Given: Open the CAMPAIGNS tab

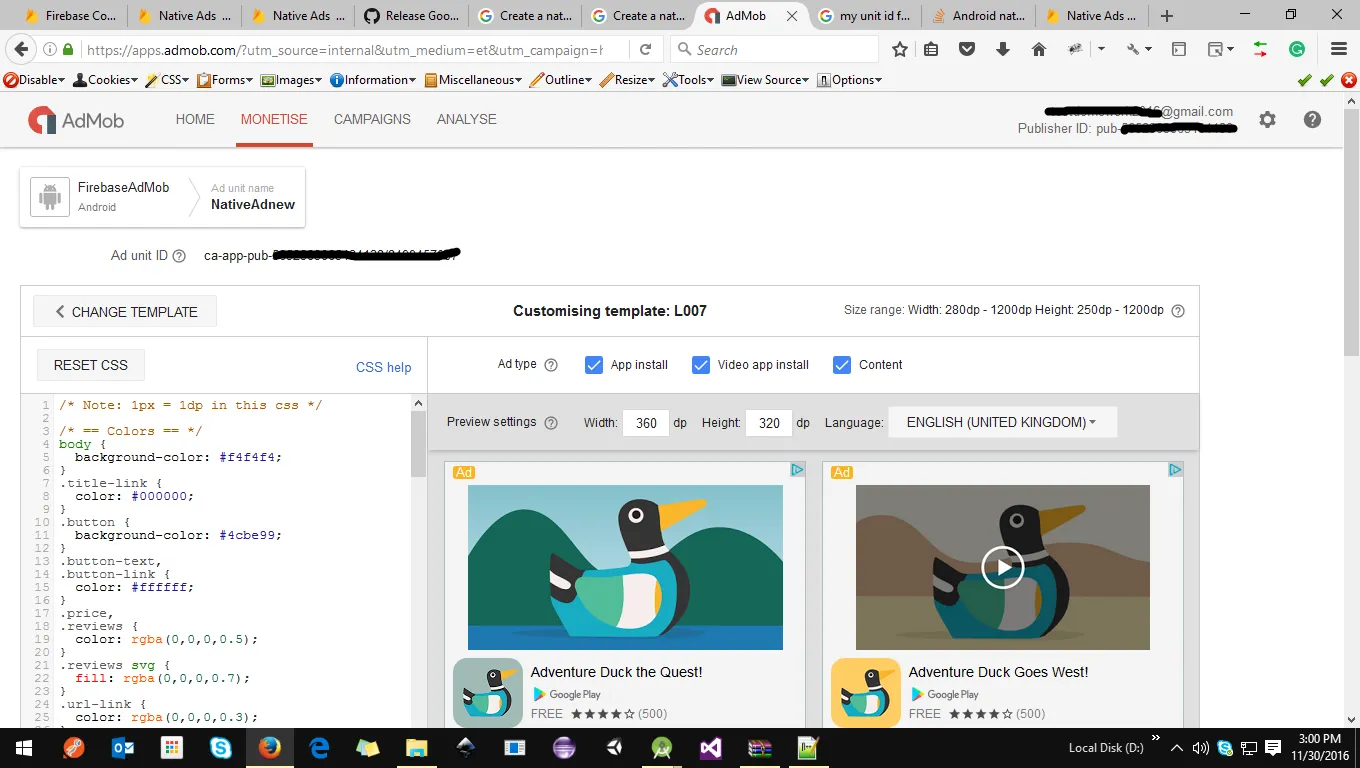Looking at the screenshot, I should pos(372,119).
